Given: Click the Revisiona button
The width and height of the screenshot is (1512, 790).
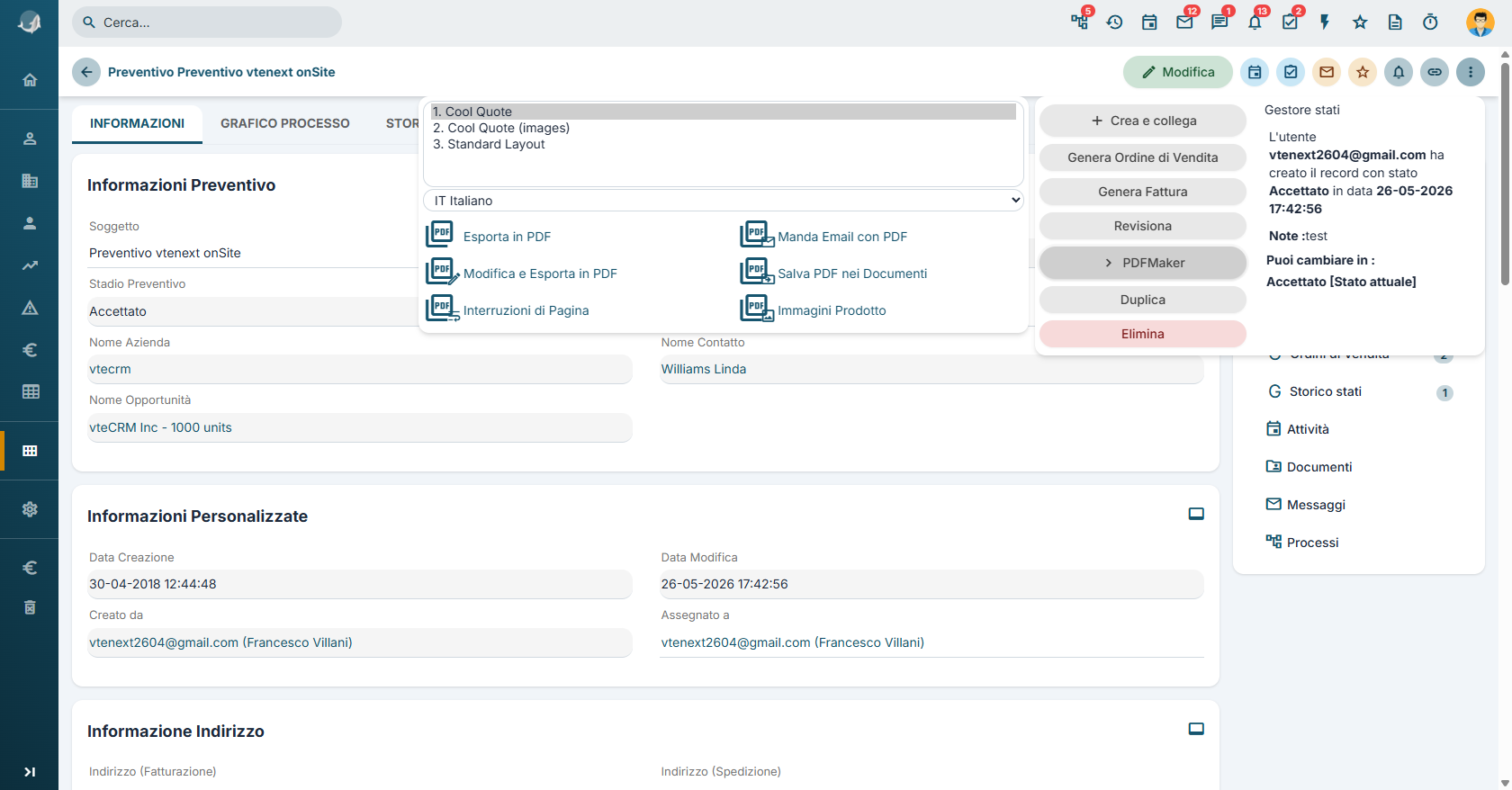Looking at the screenshot, I should [x=1143, y=226].
